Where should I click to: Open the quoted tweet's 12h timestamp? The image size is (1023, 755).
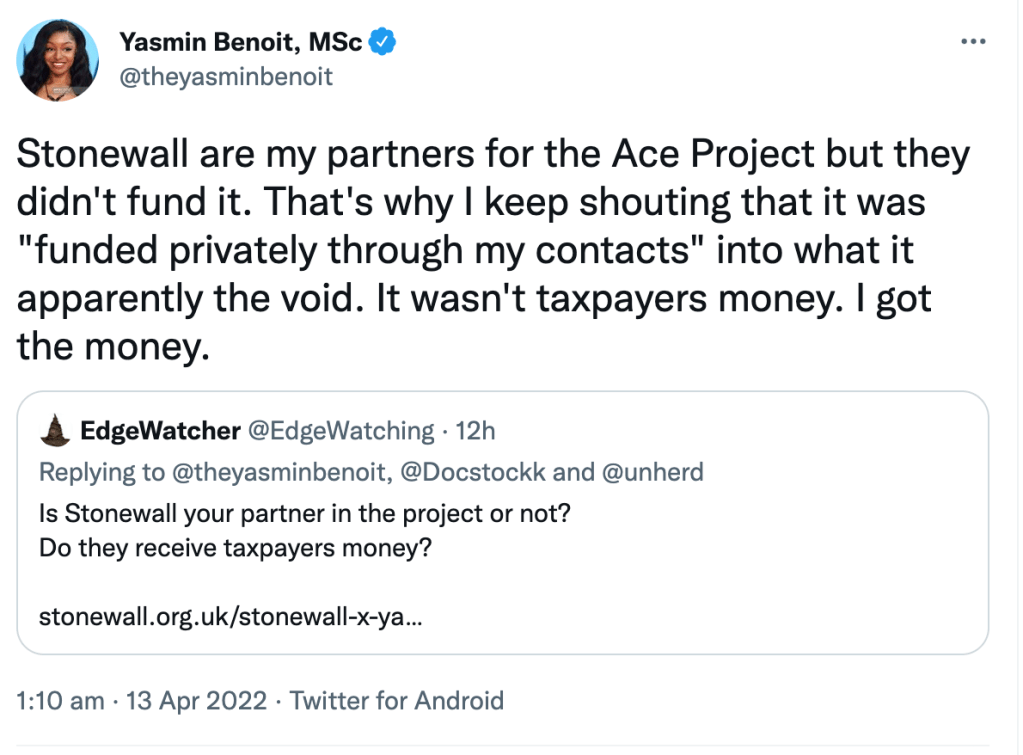[x=476, y=431]
